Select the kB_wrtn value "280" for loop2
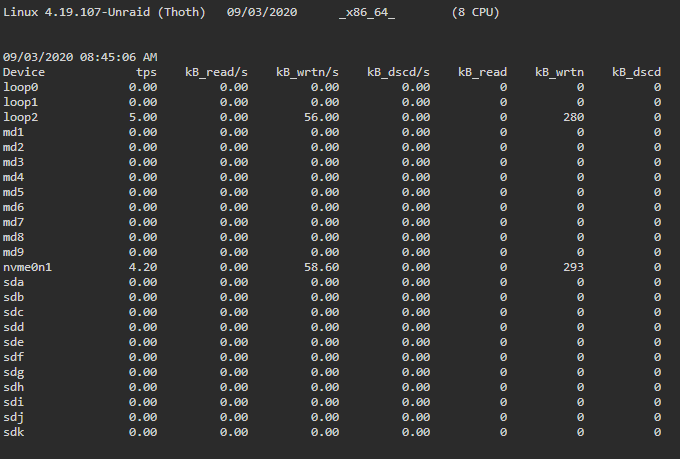This screenshot has width=680, height=459. click(x=574, y=117)
